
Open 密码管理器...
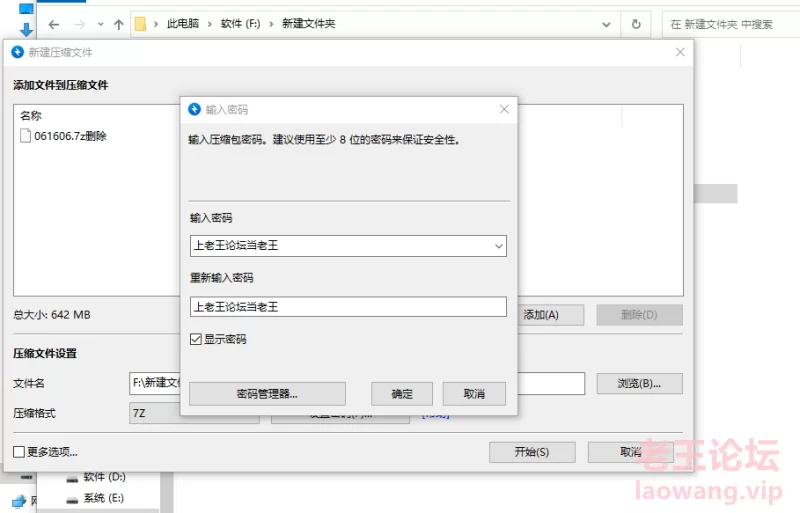pos(267,394)
